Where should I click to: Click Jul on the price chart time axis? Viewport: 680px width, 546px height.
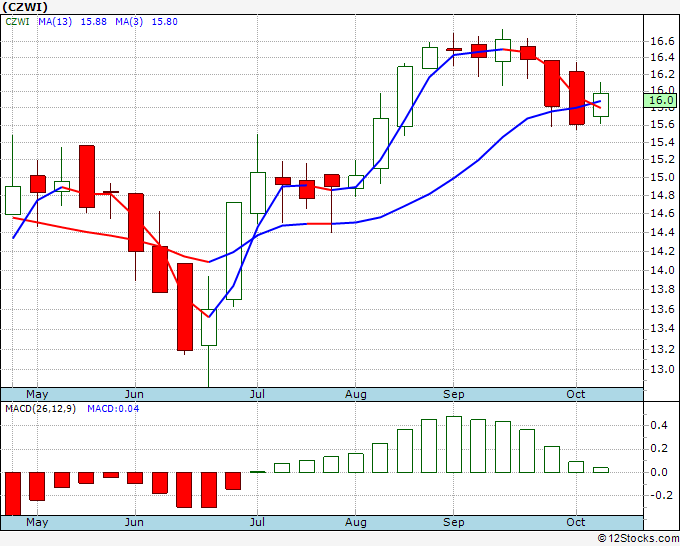(257, 395)
